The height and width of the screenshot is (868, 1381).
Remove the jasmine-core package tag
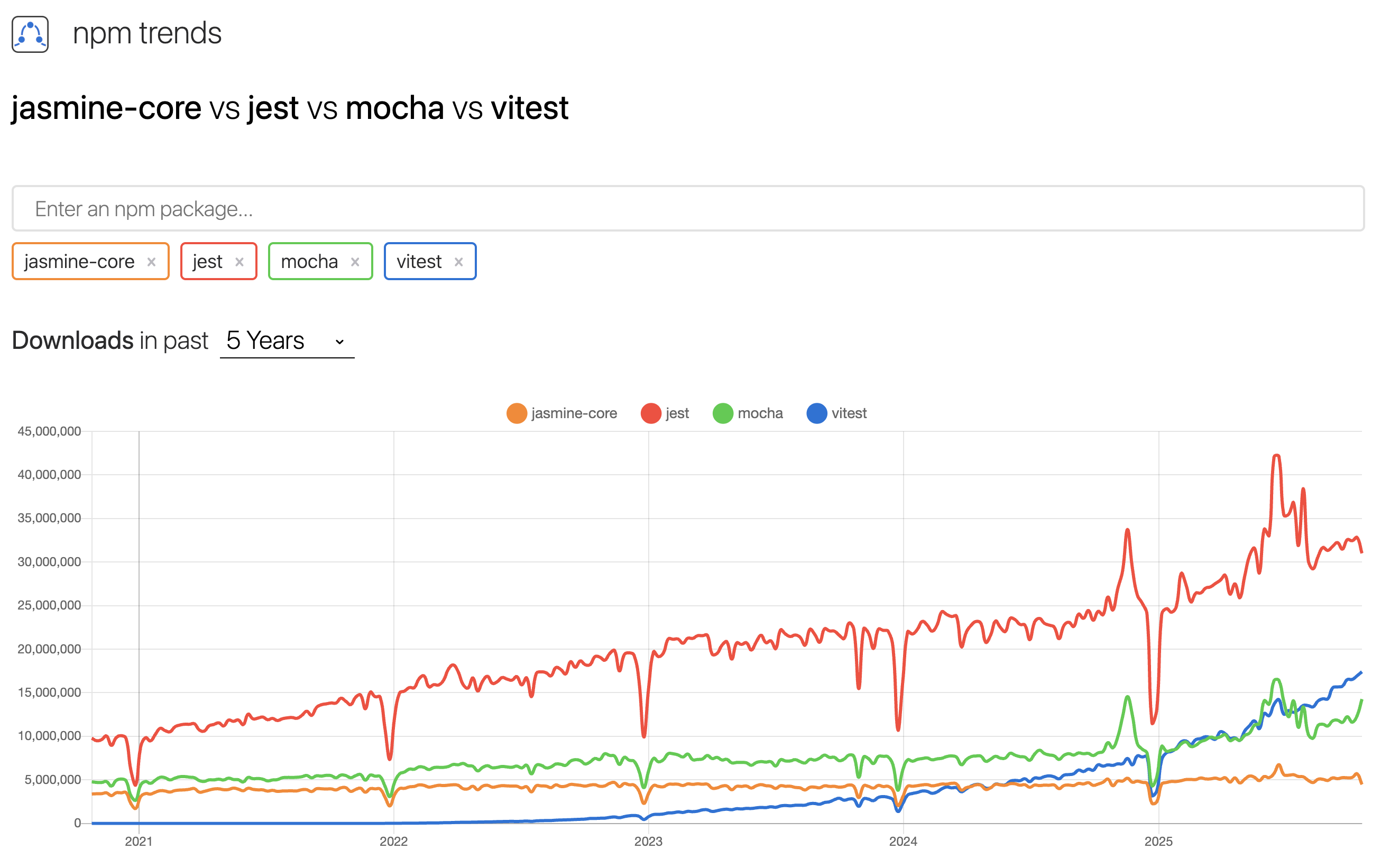click(151, 262)
